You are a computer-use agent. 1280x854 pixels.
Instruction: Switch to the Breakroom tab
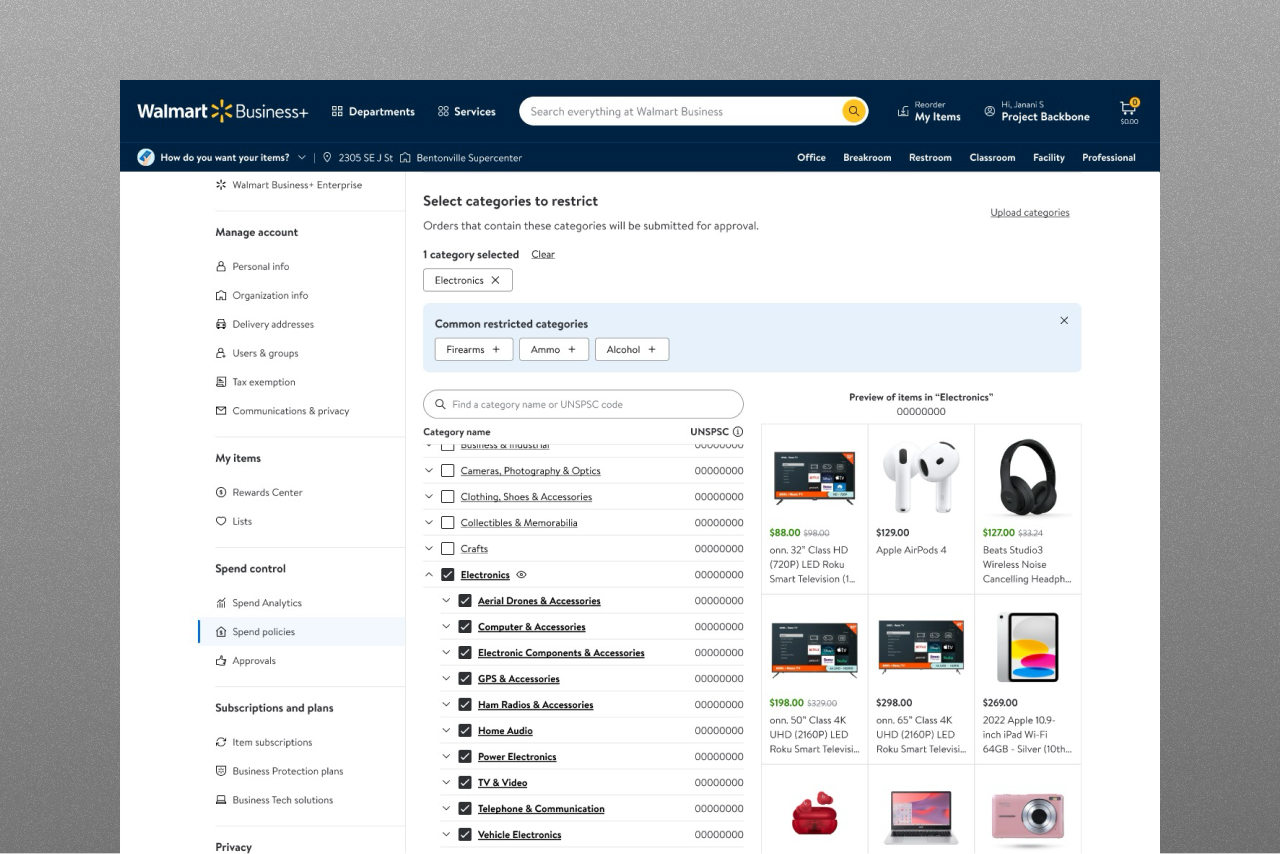867,157
